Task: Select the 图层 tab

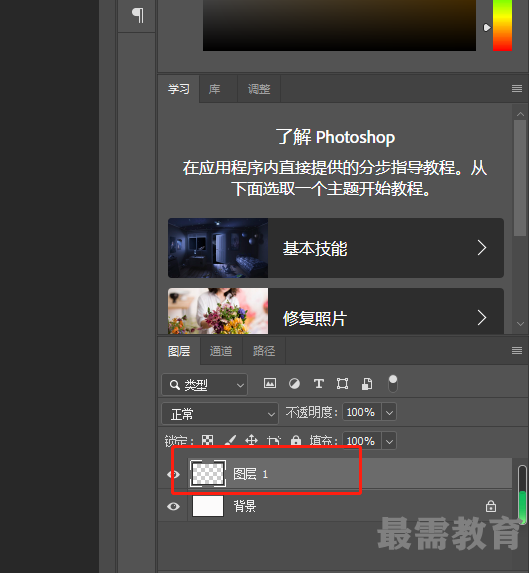Action: [x=179, y=351]
